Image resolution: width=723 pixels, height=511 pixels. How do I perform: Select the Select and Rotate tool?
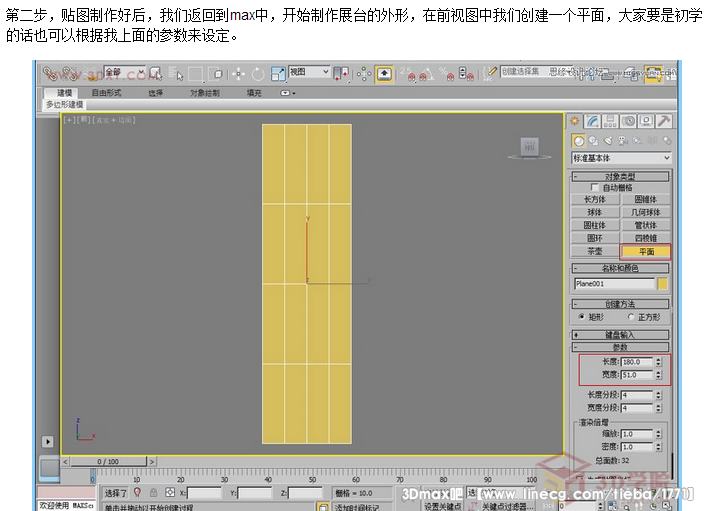(x=258, y=74)
